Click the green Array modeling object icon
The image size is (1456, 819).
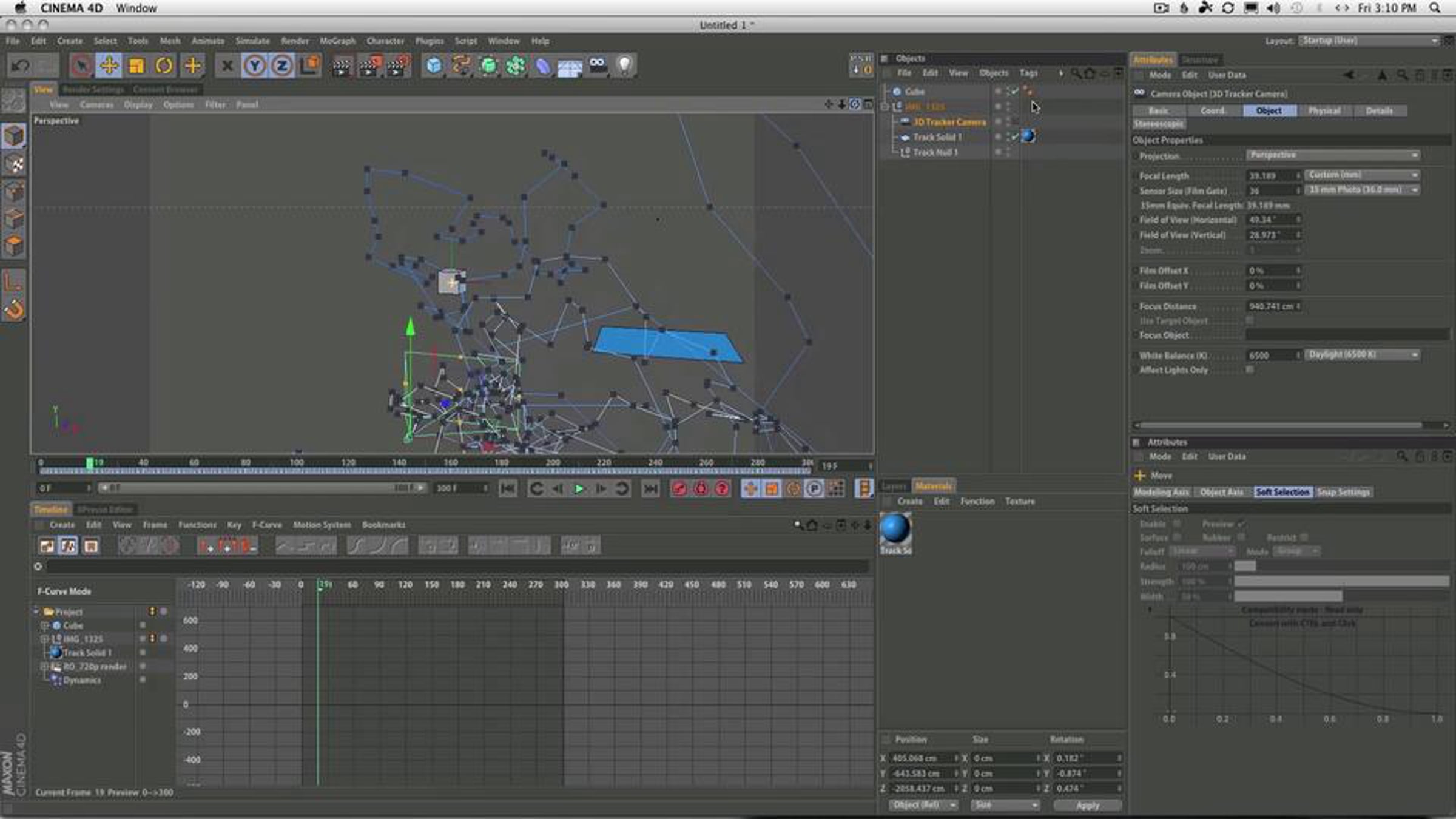pos(516,66)
